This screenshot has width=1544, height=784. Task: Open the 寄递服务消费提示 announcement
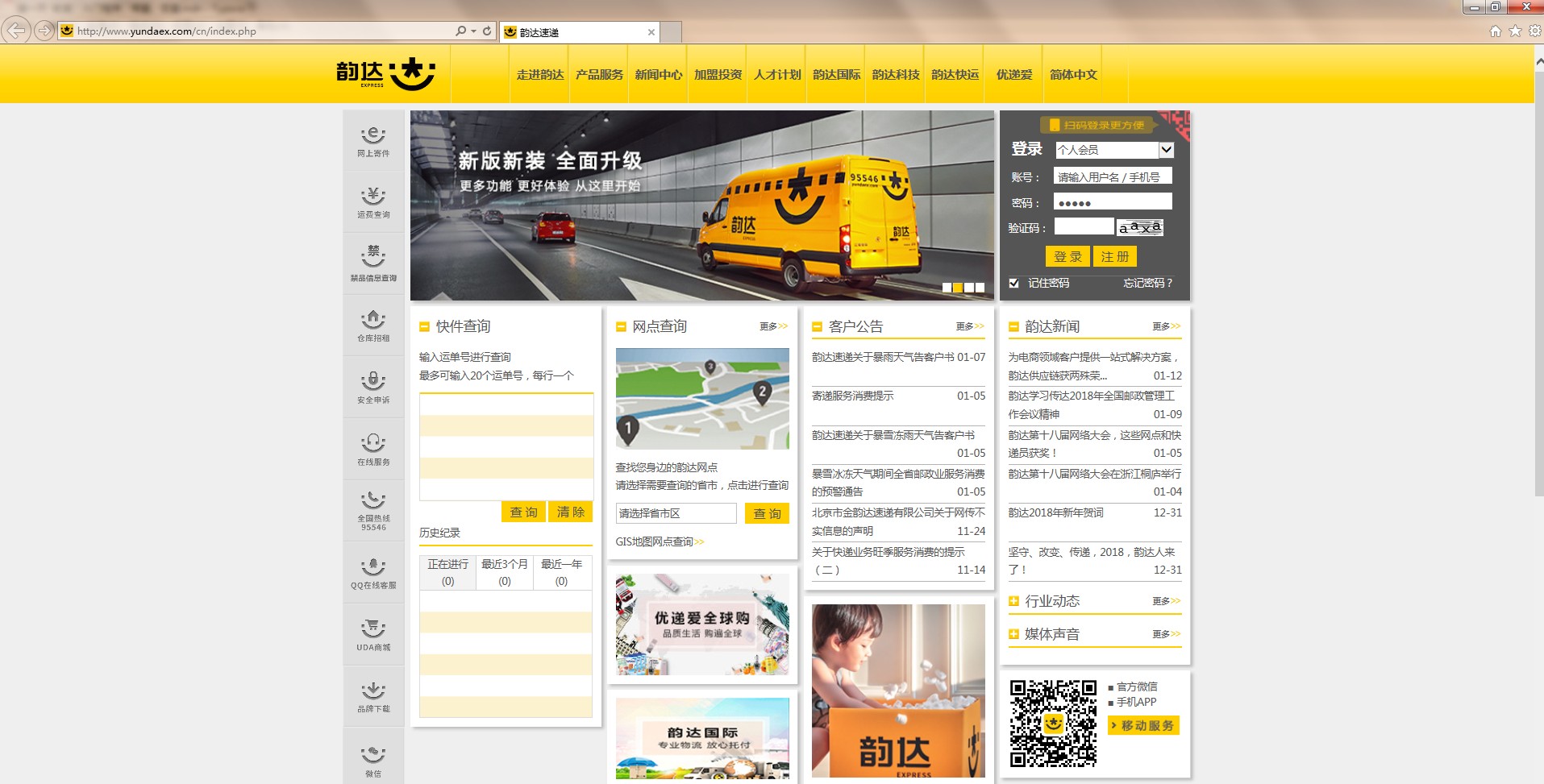coord(852,396)
